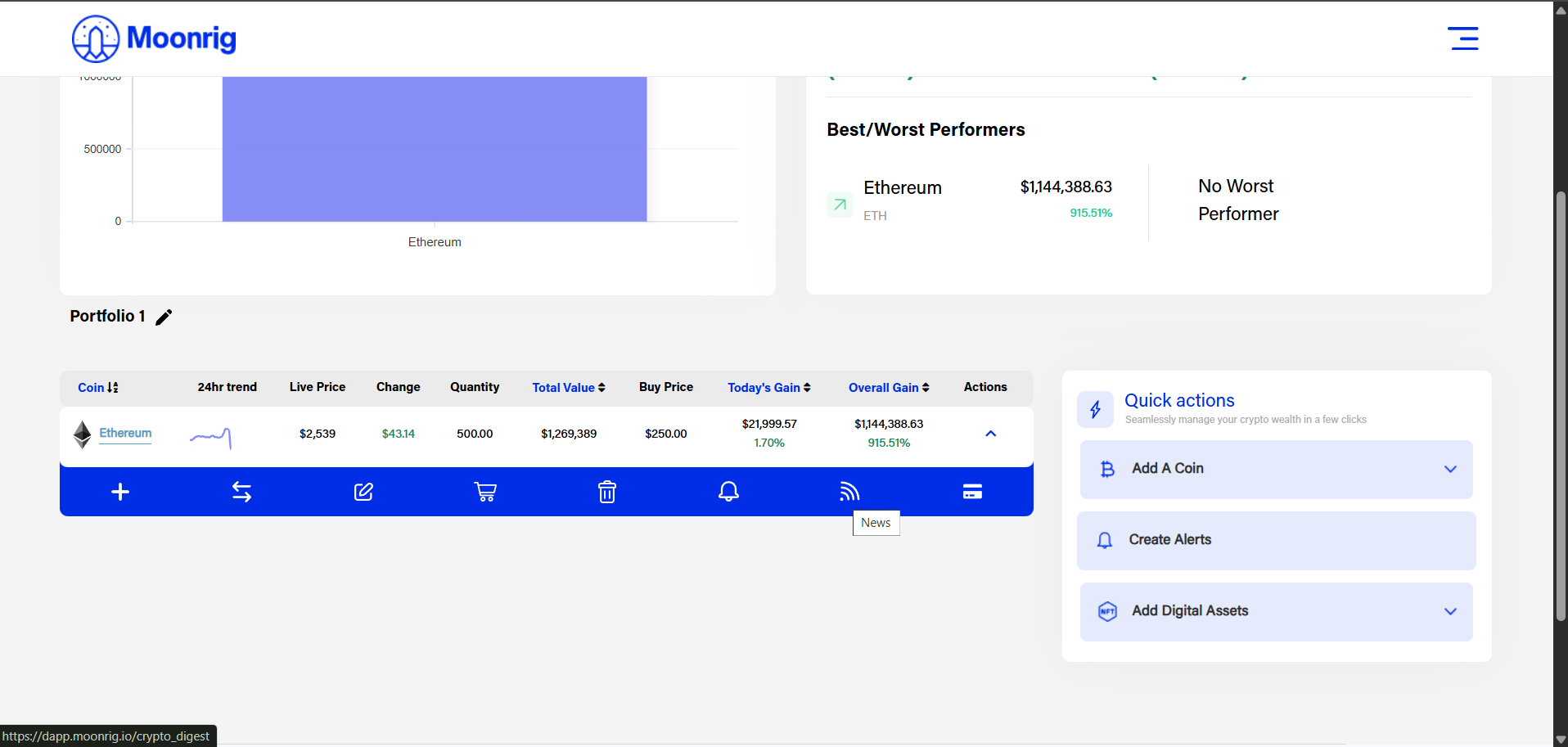Click the 1.70% today's gain percentage
Screen dimensions: 1568x747
769,443
